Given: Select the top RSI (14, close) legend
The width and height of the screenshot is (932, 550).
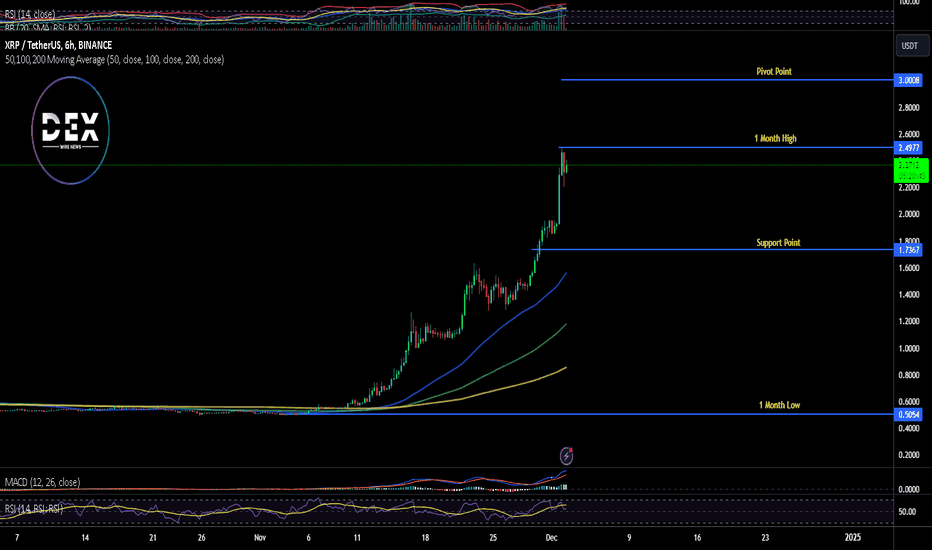Looking at the screenshot, I should click(x=30, y=14).
